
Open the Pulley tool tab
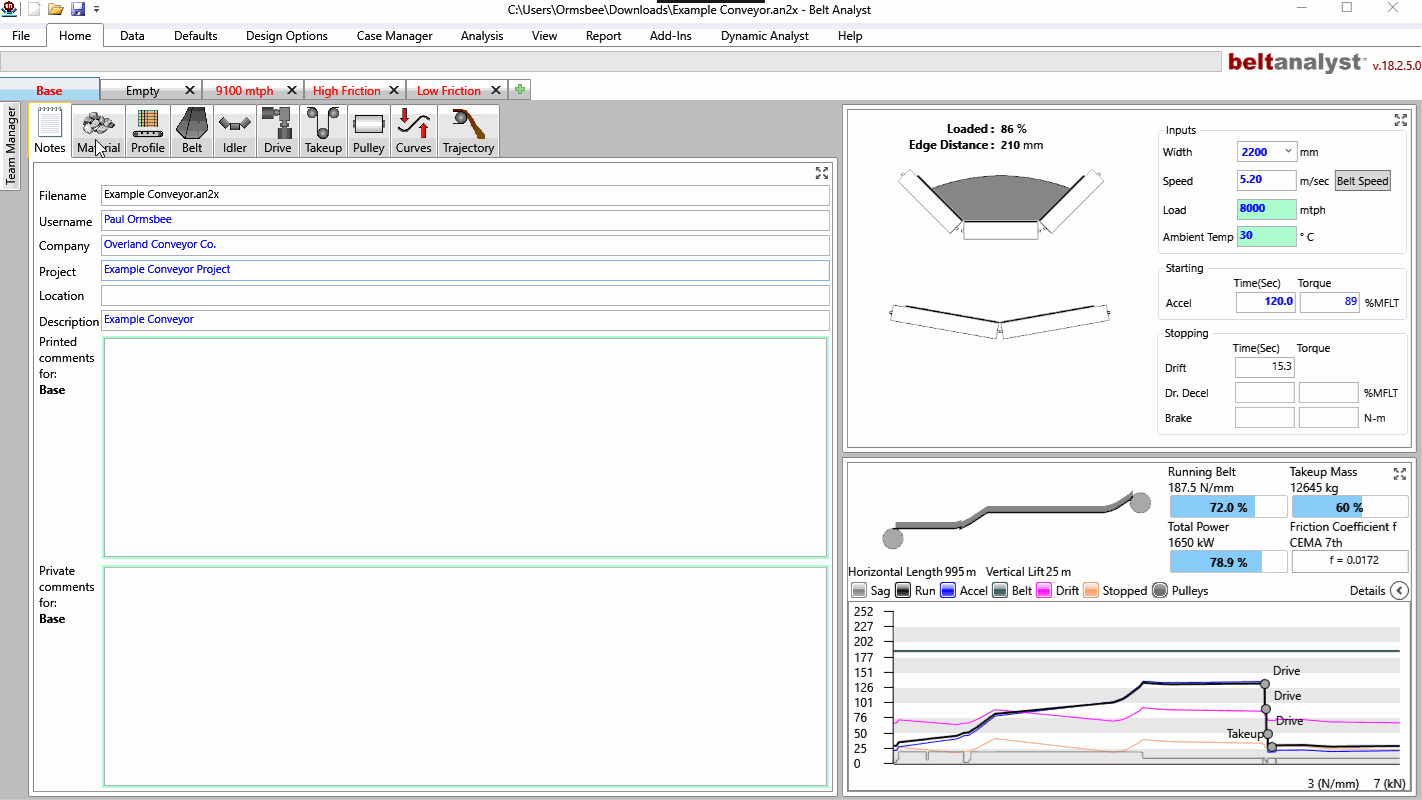tap(369, 131)
